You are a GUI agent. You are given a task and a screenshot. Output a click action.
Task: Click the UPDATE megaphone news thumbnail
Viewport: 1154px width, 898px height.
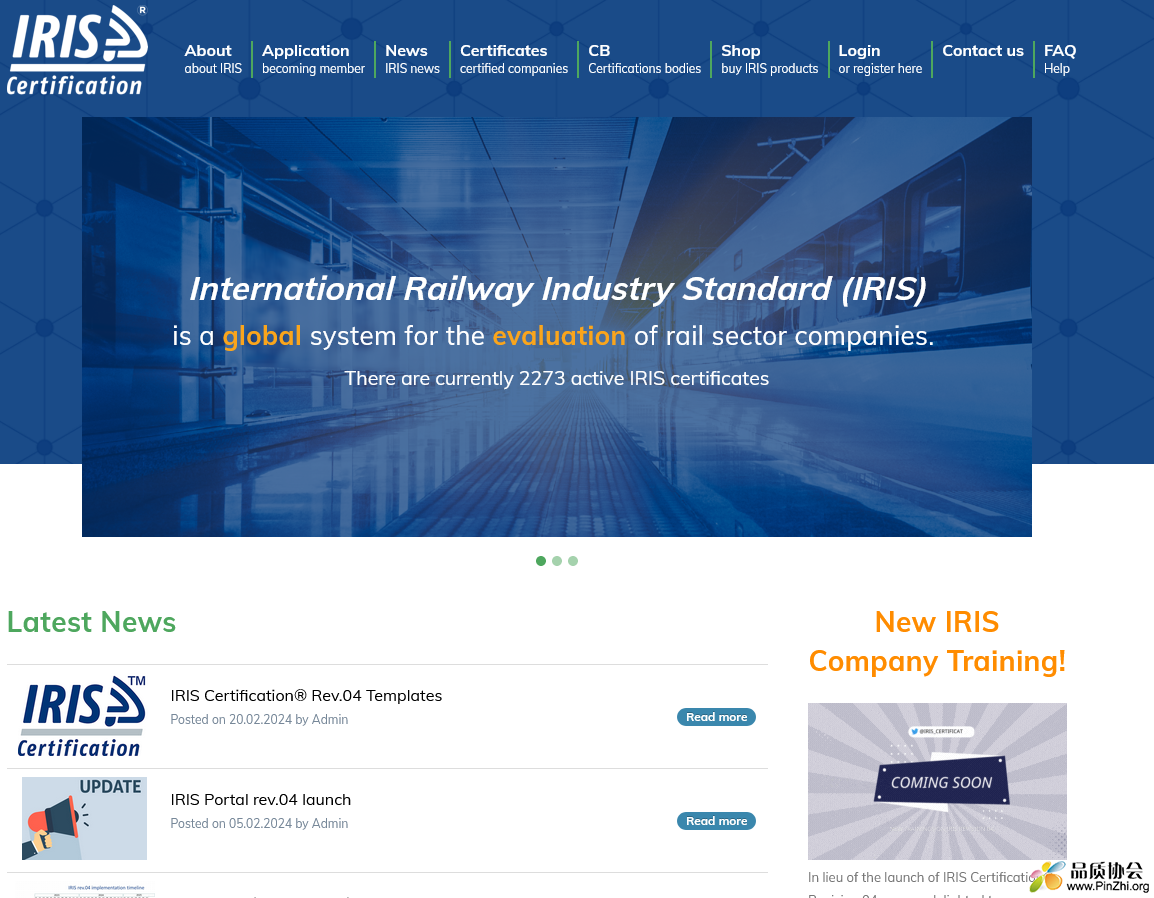(84, 819)
